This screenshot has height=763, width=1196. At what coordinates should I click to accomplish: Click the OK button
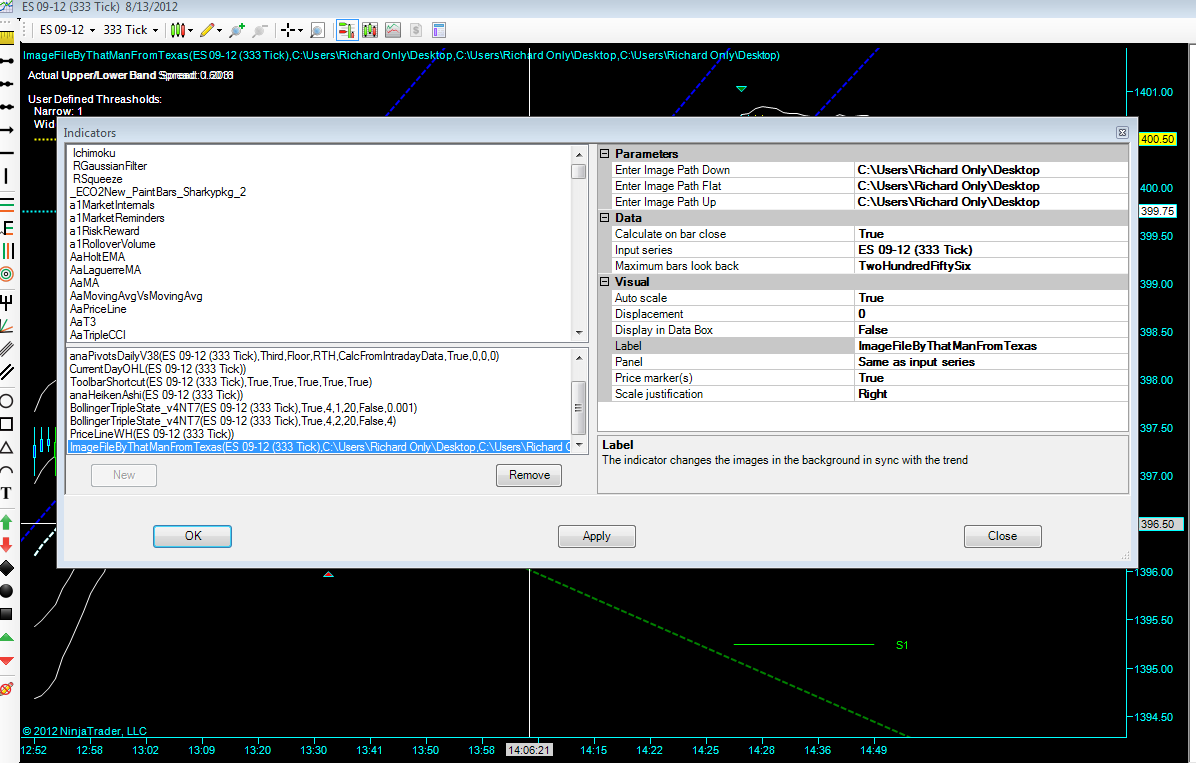(x=192, y=536)
